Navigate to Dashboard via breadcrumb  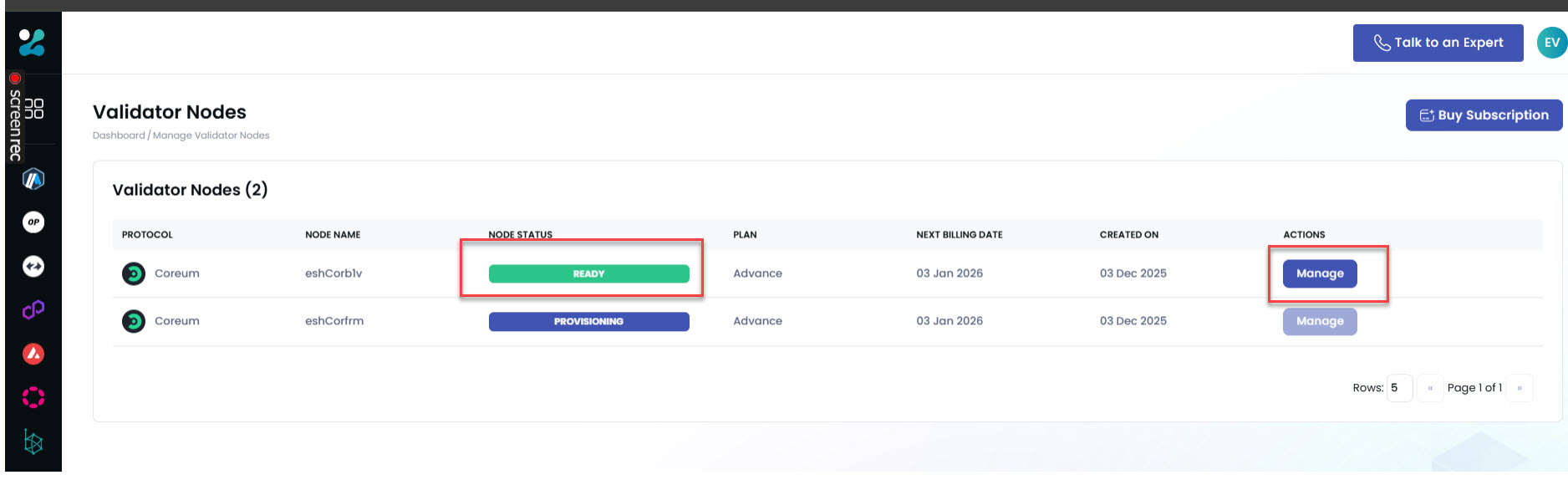[x=119, y=135]
